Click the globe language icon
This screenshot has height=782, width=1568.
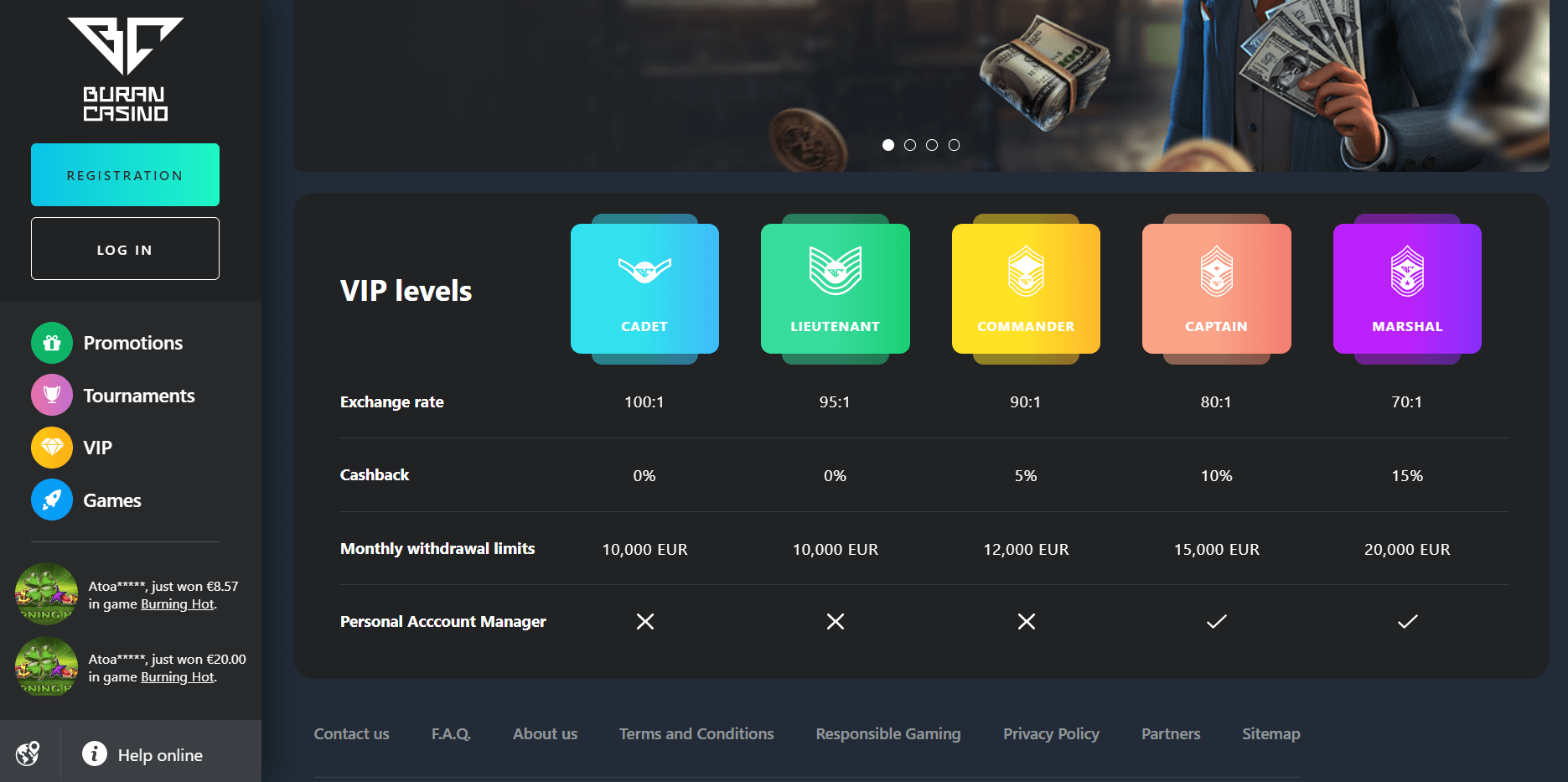click(28, 754)
